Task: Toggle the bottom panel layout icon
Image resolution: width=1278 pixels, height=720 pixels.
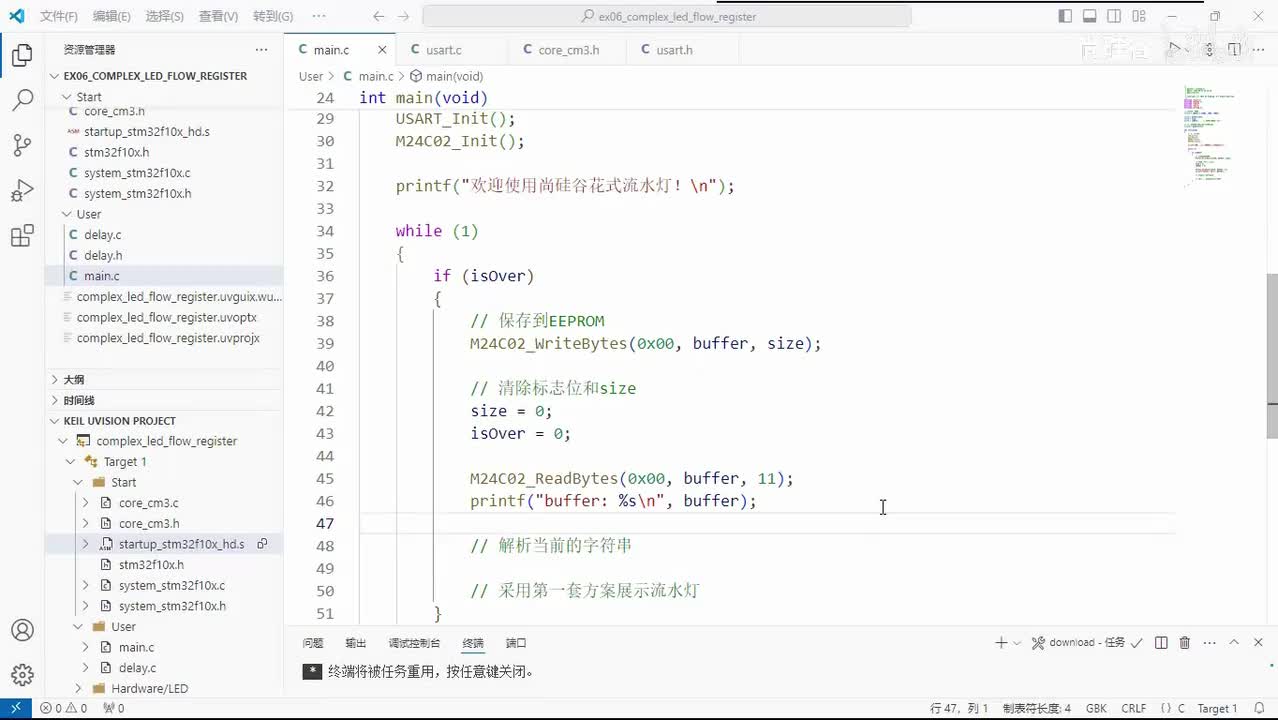Action: [1090, 16]
